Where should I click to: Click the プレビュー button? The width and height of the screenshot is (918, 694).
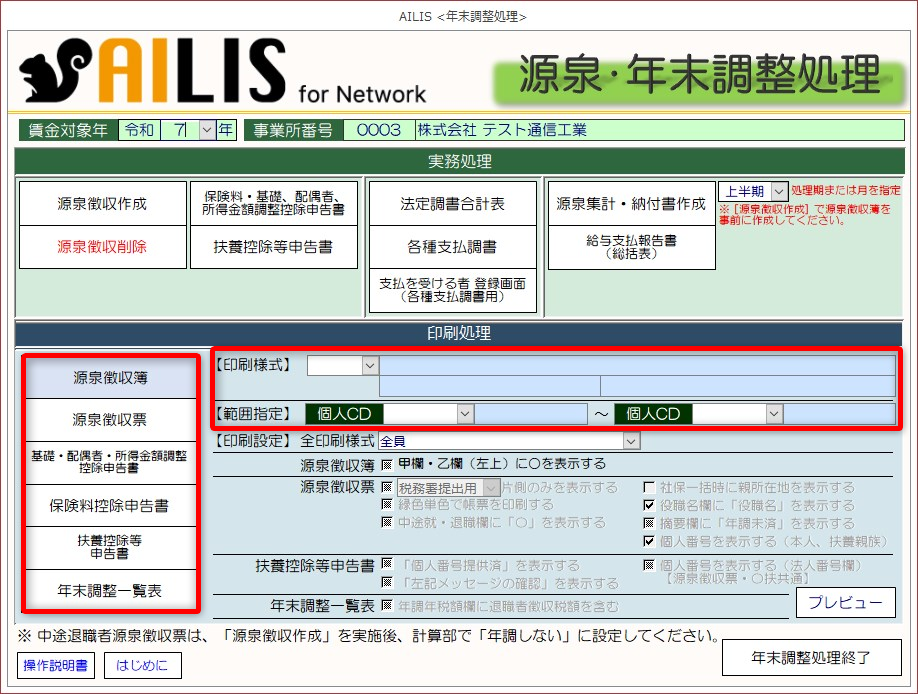tap(845, 602)
